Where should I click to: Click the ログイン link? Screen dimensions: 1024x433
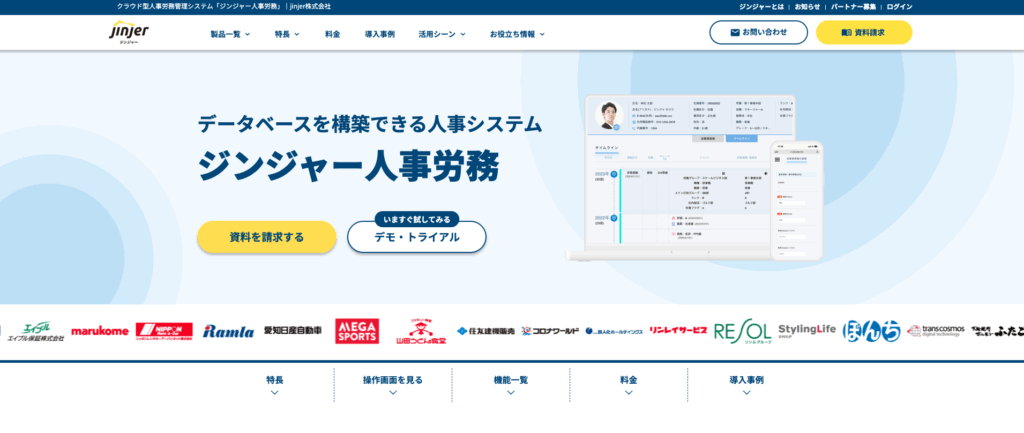click(x=899, y=7)
